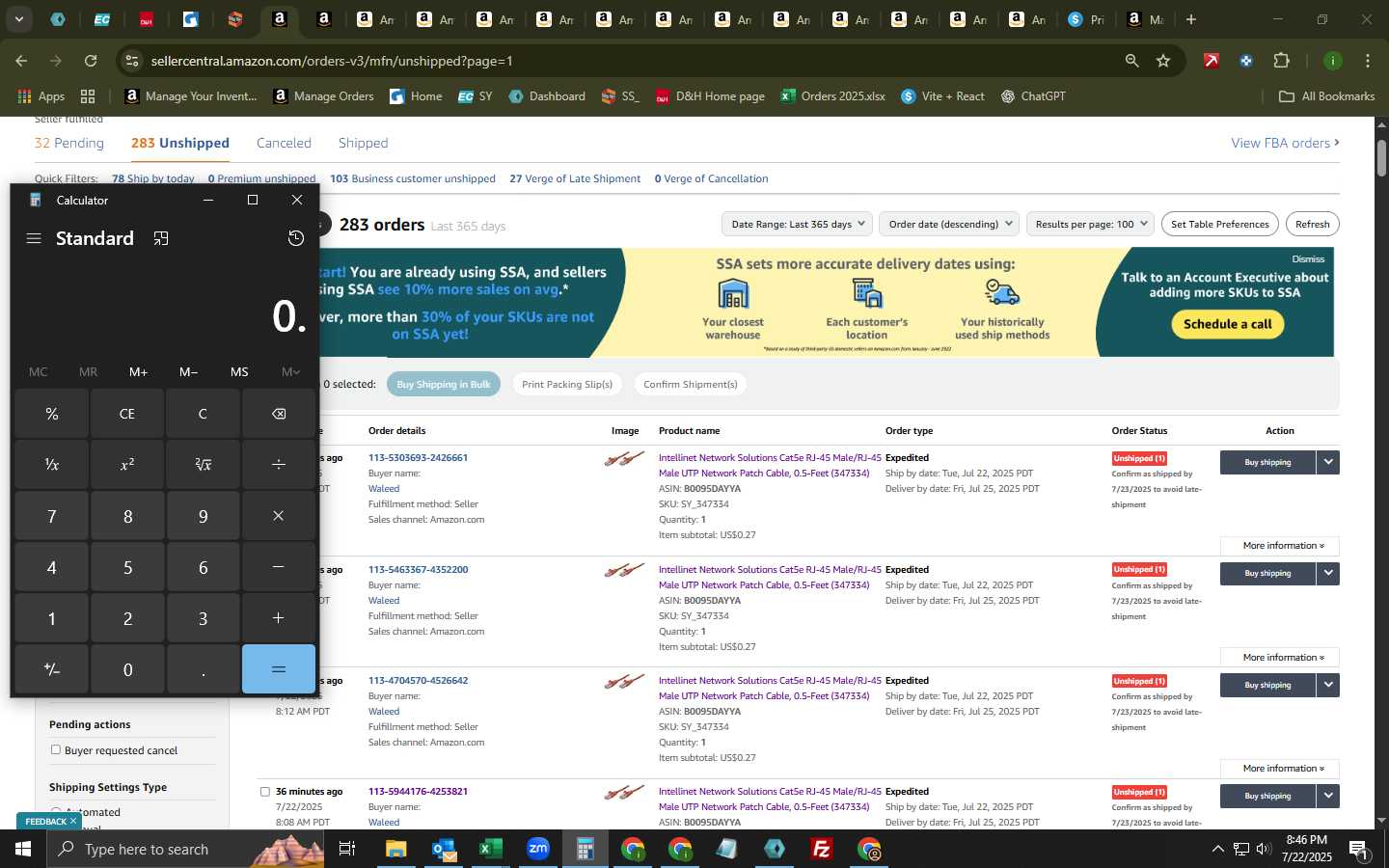Click the Calculator divide key
The image size is (1389, 868).
(x=279, y=465)
